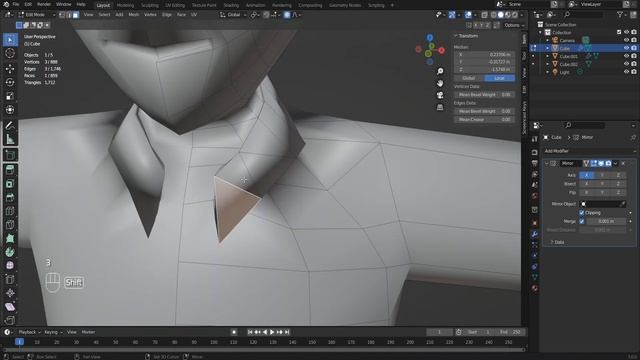This screenshot has height=360, width=640.
Task: Open the Render properties tab icon
Action: (534, 152)
